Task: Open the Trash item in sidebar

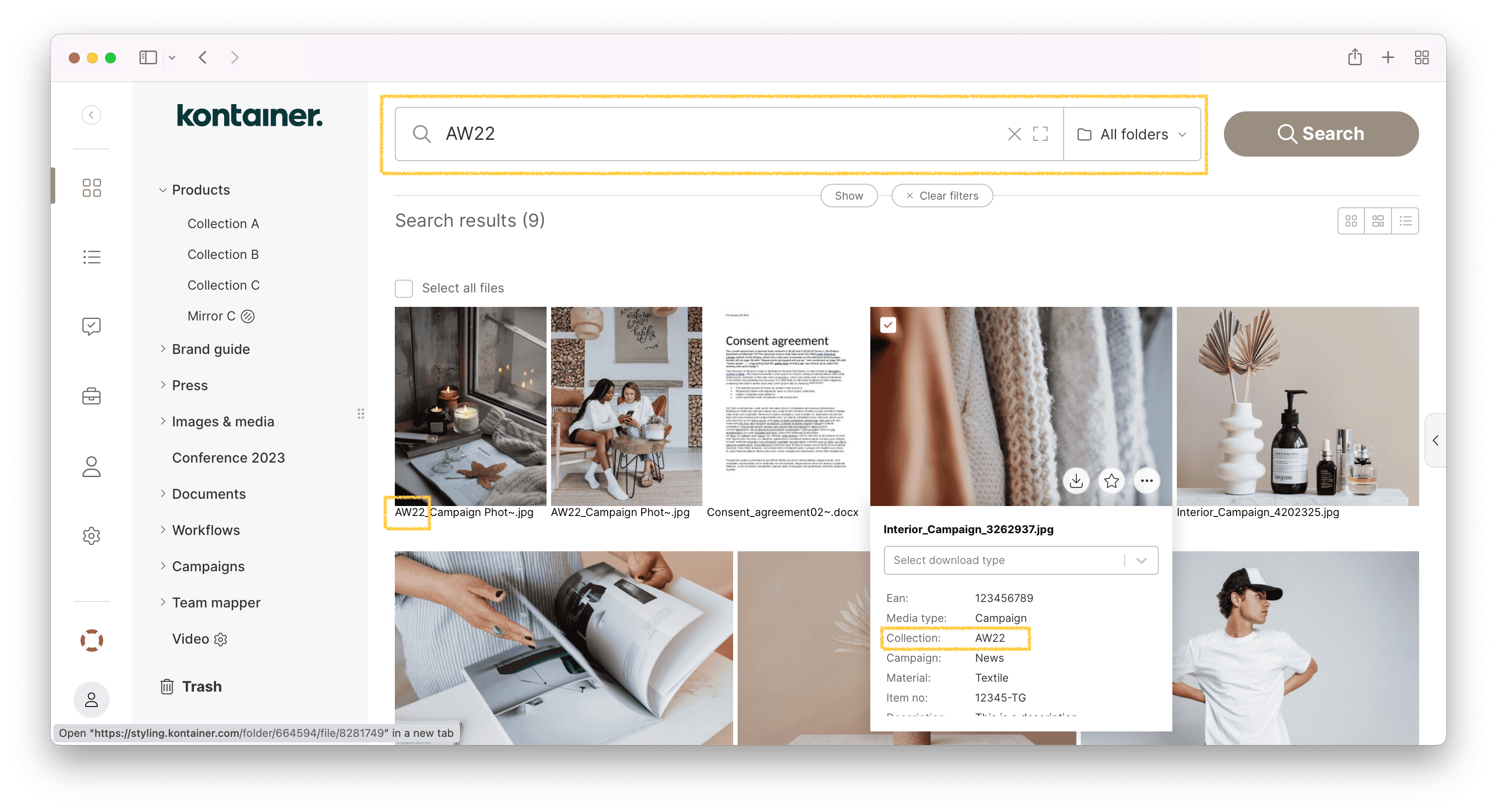Action: [201, 687]
